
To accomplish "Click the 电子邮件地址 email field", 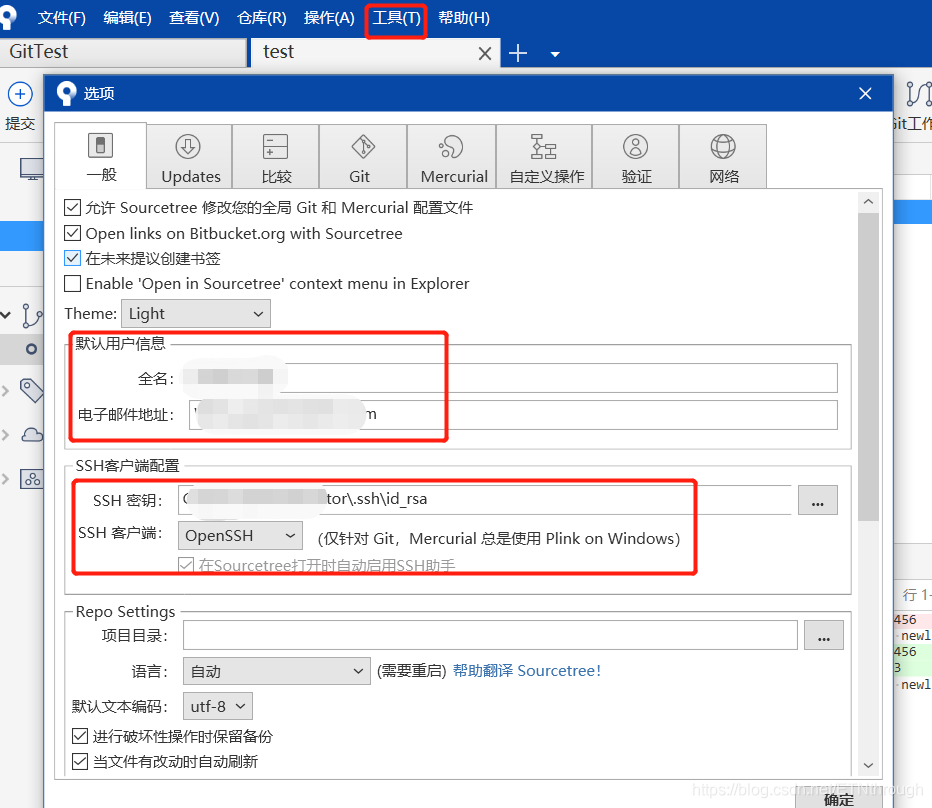I will (513, 414).
